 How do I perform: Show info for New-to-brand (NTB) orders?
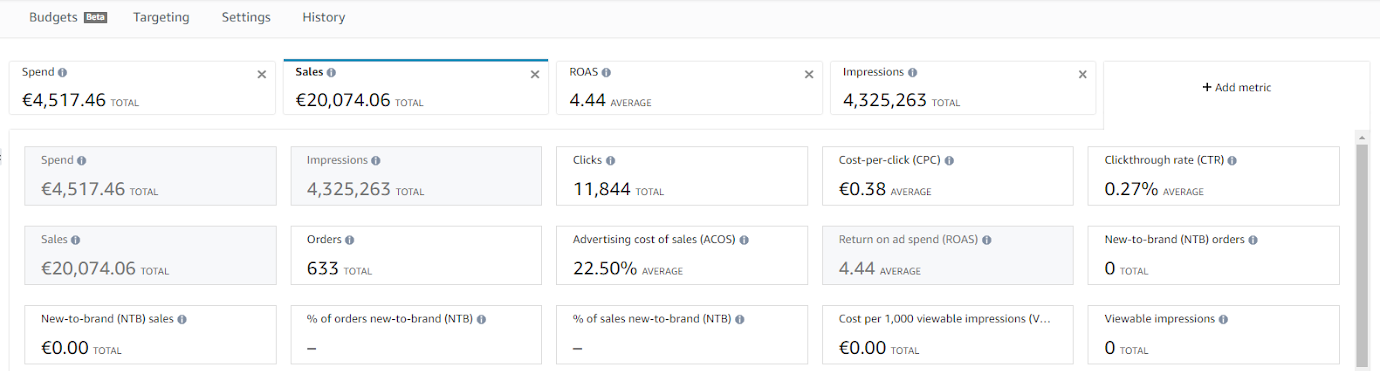tap(1253, 240)
